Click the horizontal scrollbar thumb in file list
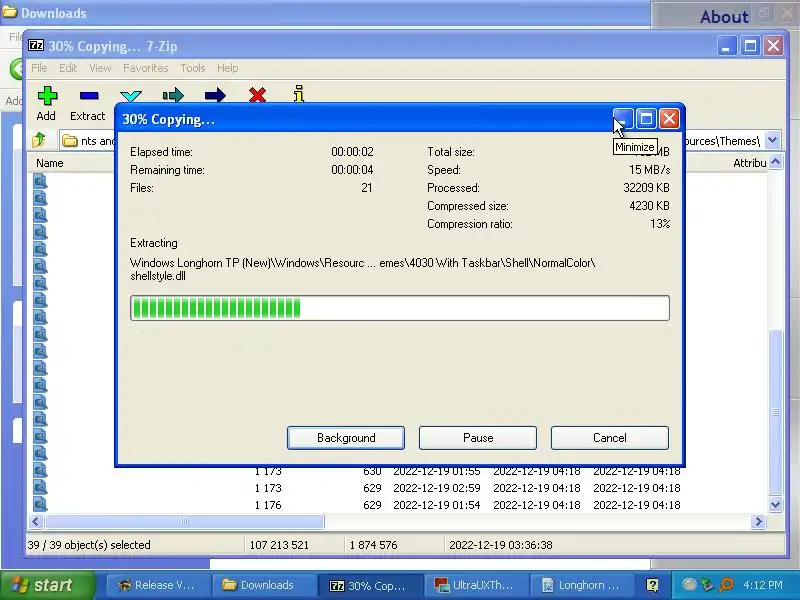800x600 pixels. [184, 521]
